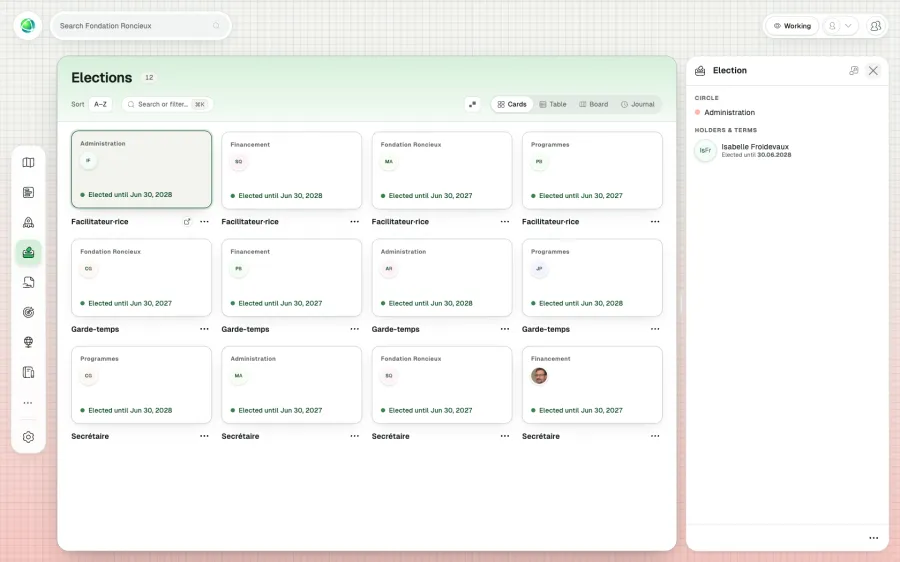Select the Programmes Garde-temps election card
900x562 pixels.
pyautogui.click(x=592, y=278)
